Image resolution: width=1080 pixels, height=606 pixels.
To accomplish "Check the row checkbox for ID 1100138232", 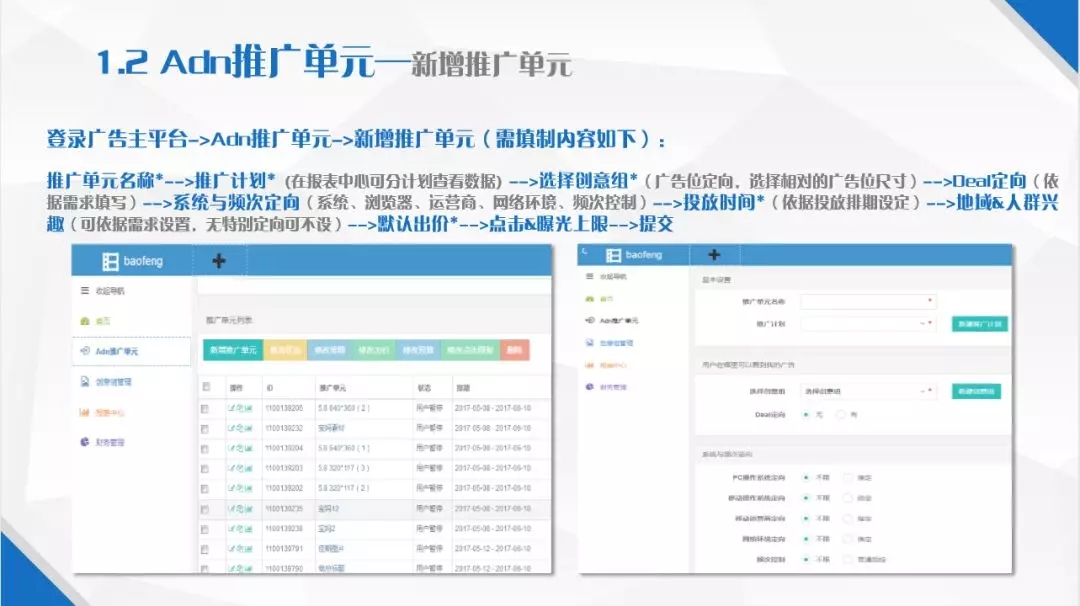I will click(205, 428).
